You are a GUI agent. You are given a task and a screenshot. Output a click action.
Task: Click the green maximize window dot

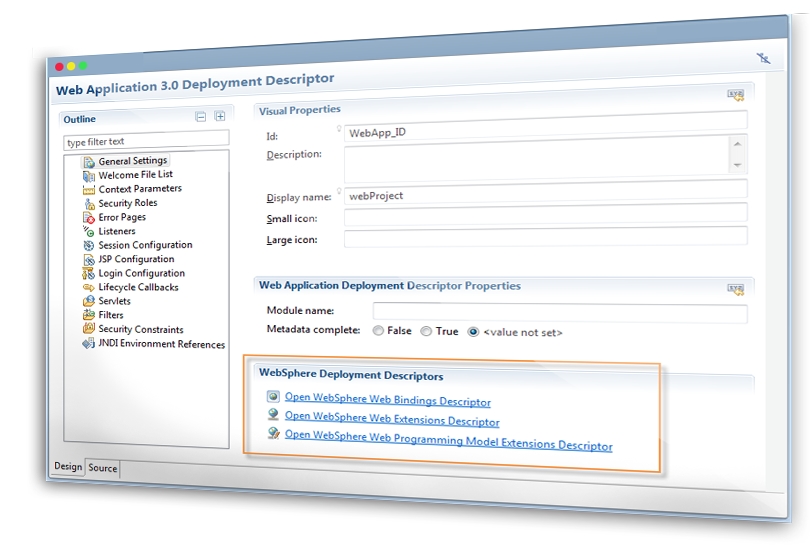pos(83,66)
